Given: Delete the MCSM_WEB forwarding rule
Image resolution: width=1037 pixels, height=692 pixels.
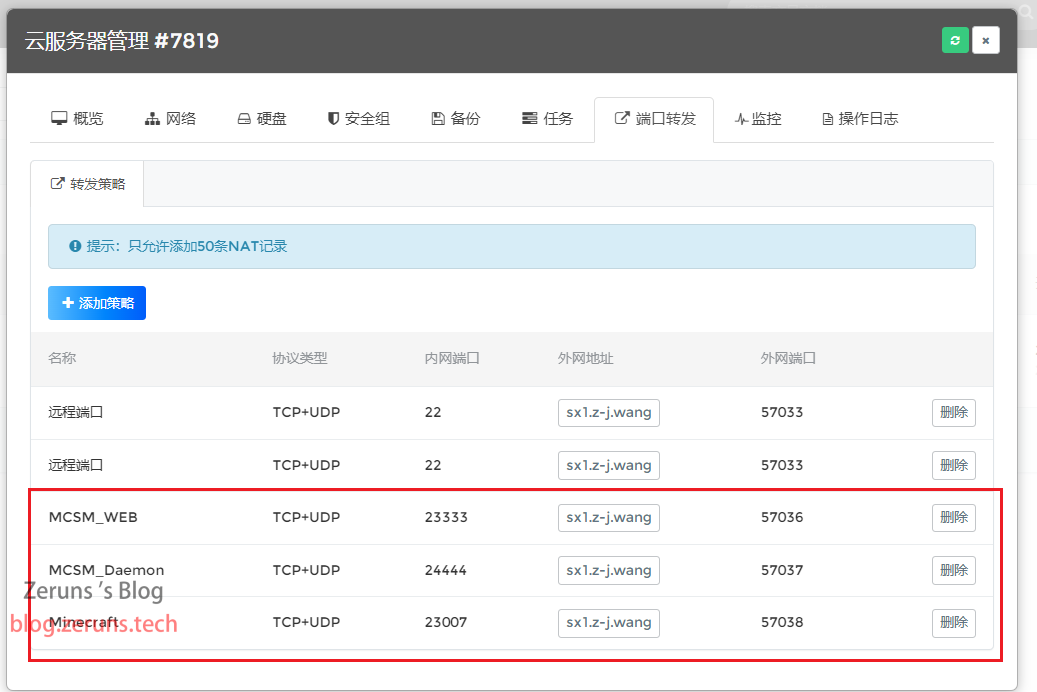Looking at the screenshot, I should [x=954, y=517].
